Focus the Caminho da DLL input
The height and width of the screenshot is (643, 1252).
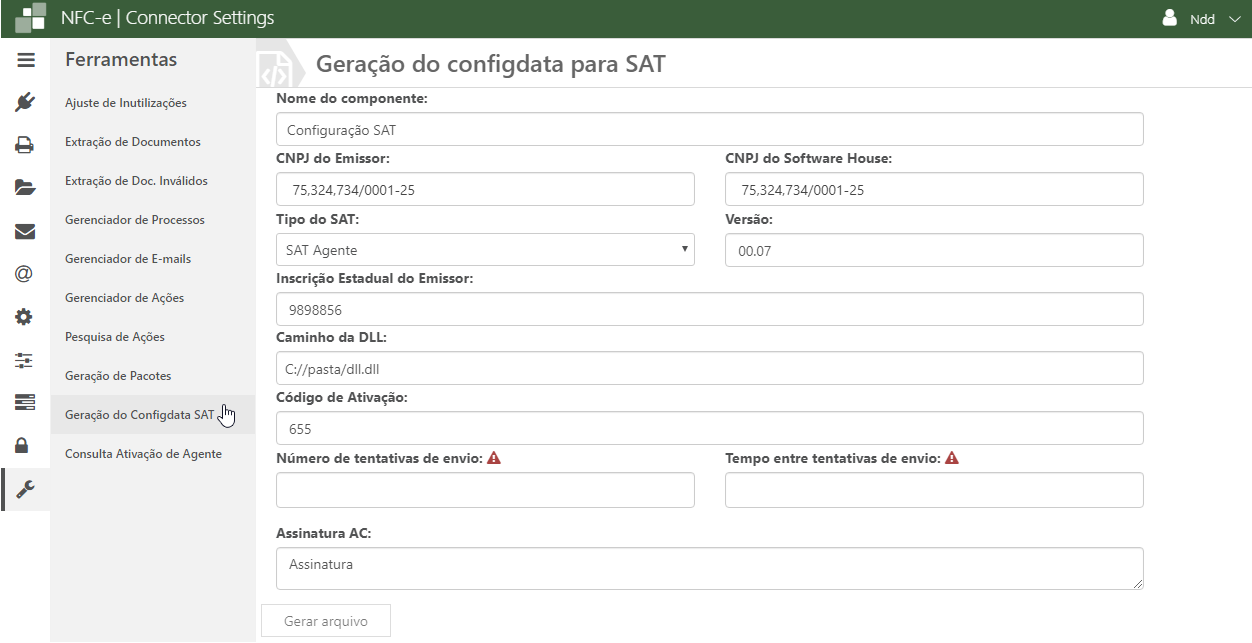tap(709, 368)
